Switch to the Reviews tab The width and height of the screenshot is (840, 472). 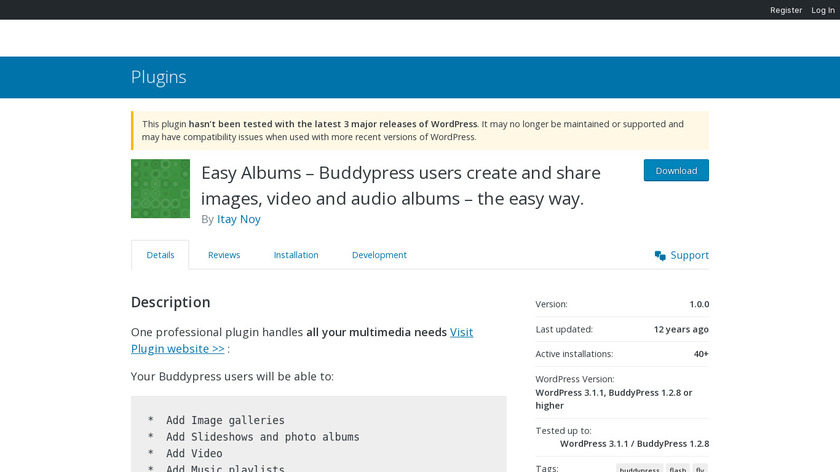224,255
